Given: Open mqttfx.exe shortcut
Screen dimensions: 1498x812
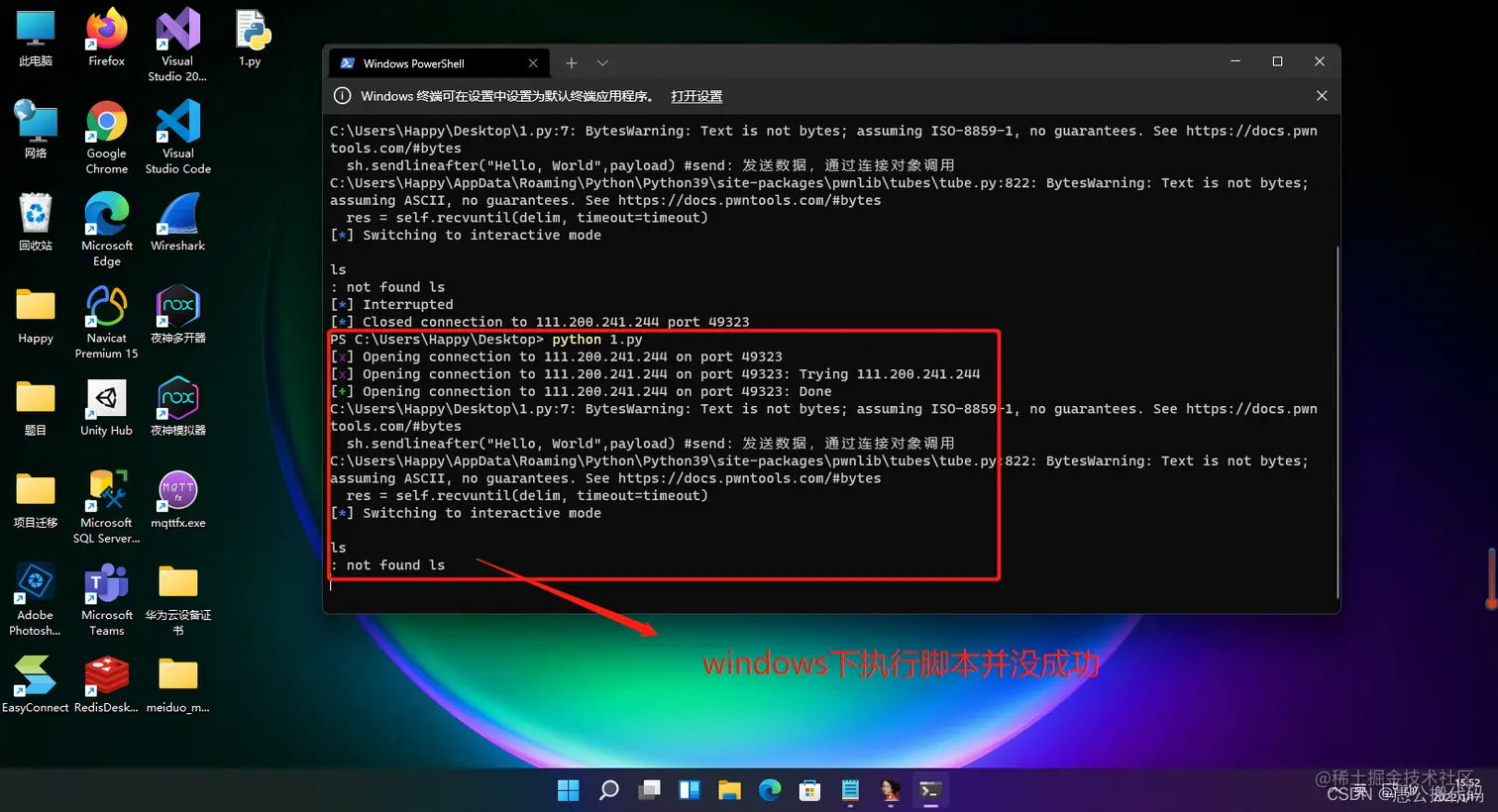Looking at the screenshot, I should 178,500.
